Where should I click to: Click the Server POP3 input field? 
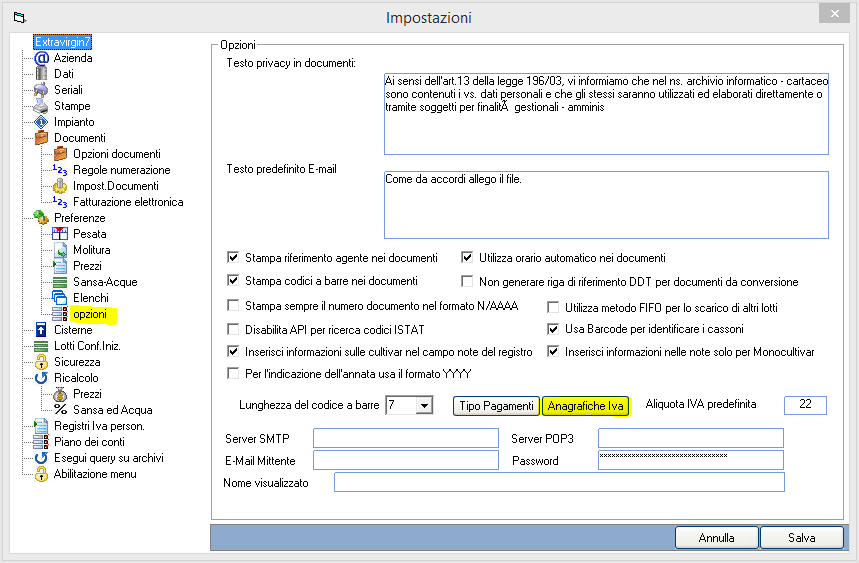(x=691, y=438)
